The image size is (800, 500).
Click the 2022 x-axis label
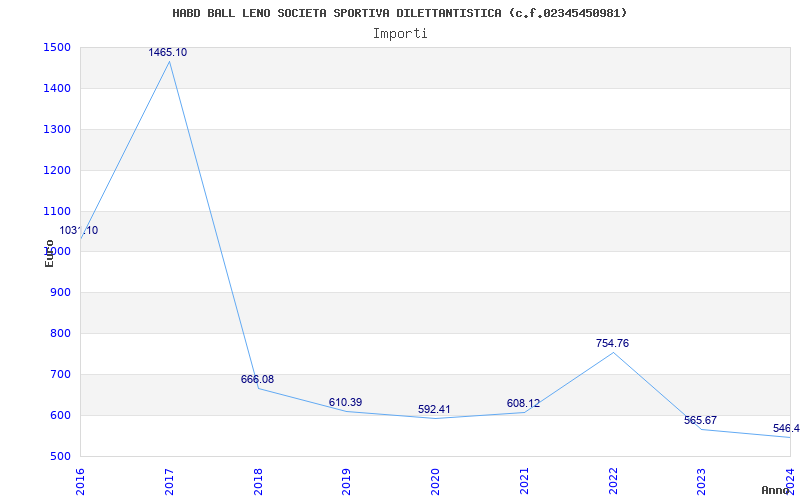click(x=613, y=482)
